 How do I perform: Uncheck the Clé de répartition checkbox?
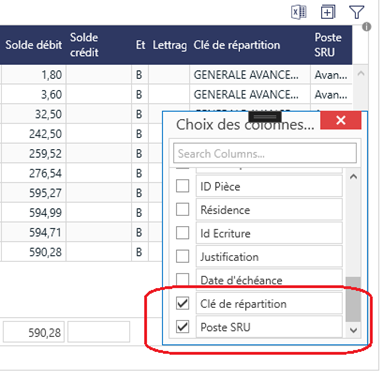click(x=182, y=303)
